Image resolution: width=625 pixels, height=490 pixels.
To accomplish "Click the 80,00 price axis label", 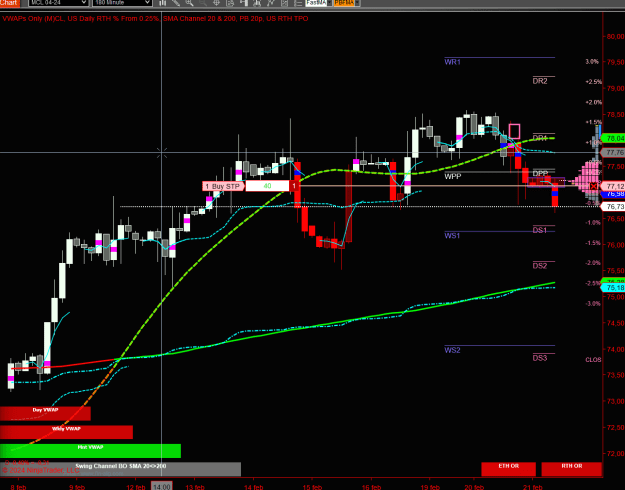I will (615, 37).
